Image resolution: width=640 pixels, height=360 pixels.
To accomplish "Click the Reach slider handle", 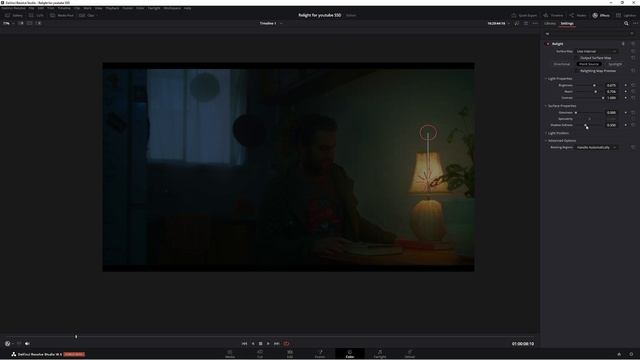I will tap(596, 92).
